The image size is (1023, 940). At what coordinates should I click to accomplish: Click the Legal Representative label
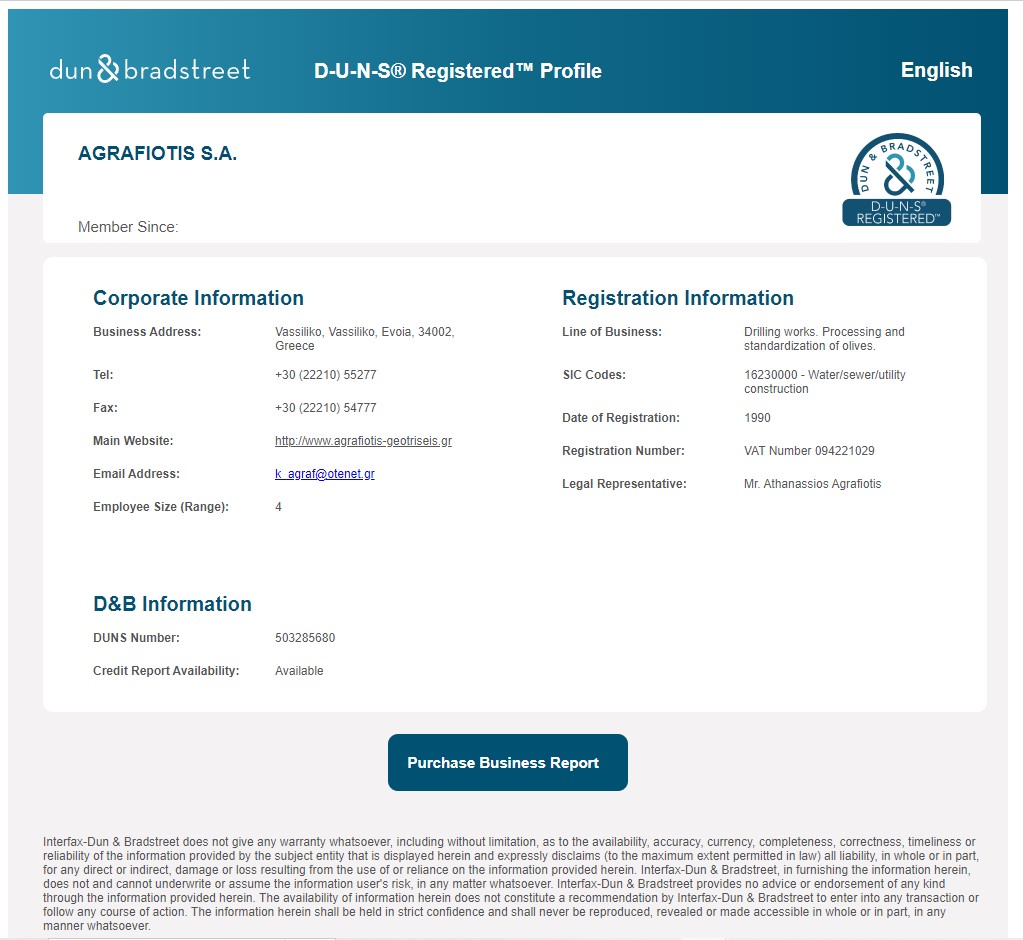point(624,484)
